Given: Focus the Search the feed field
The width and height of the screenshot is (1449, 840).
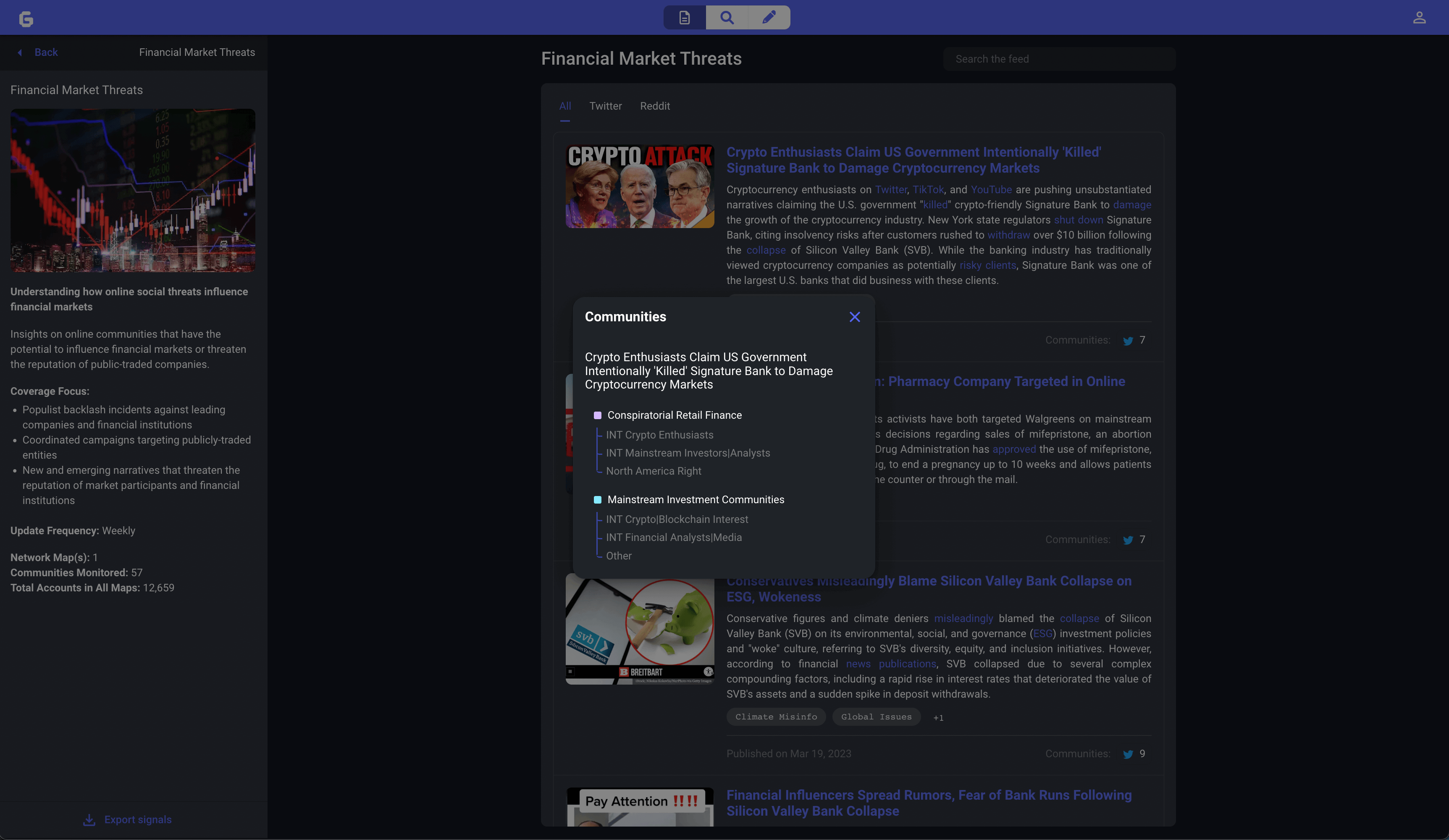Looking at the screenshot, I should tap(1059, 59).
